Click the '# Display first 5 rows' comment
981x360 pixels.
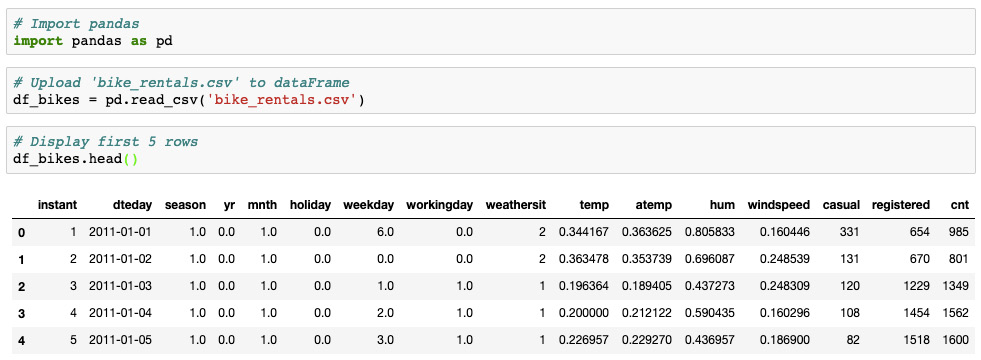(106, 141)
